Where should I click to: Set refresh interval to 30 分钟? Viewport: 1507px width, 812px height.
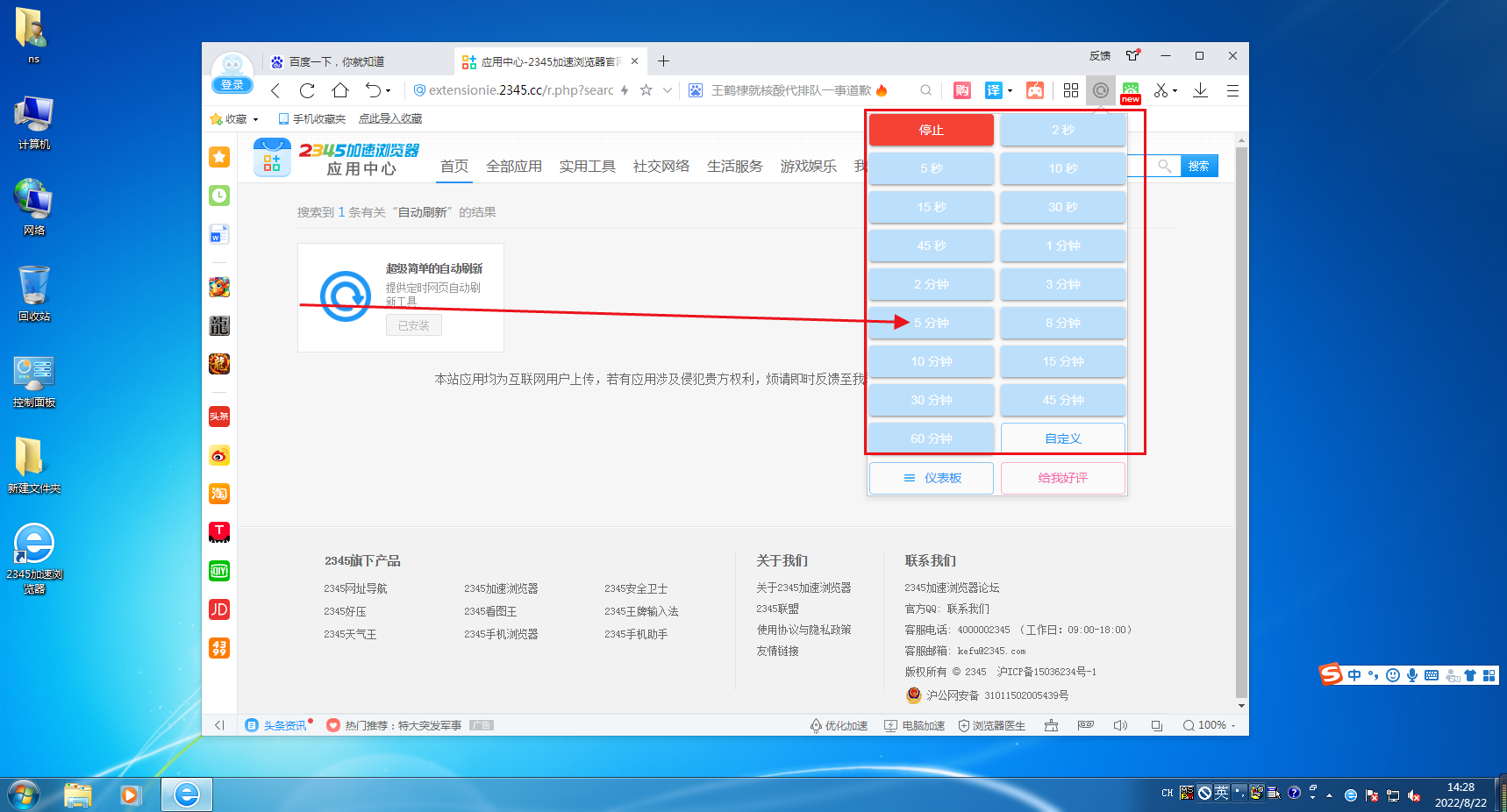click(x=932, y=400)
